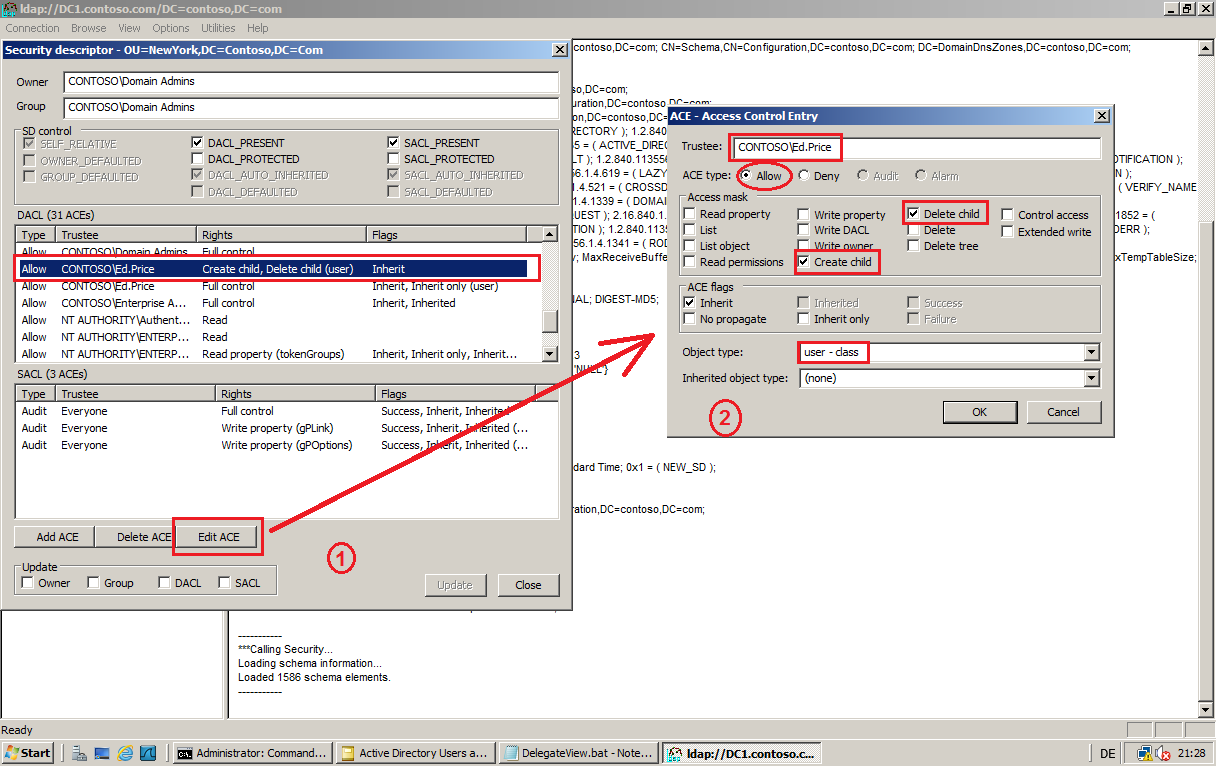Viewport: 1216px width, 766px height.
Task: Open the Browse menu
Action: pyautogui.click(x=89, y=28)
